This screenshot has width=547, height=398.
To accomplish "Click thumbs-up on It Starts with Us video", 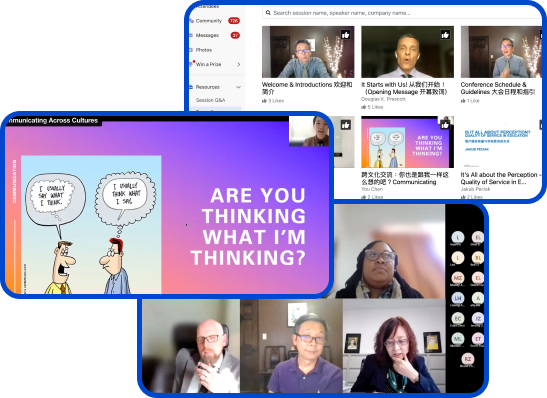I will point(445,35).
